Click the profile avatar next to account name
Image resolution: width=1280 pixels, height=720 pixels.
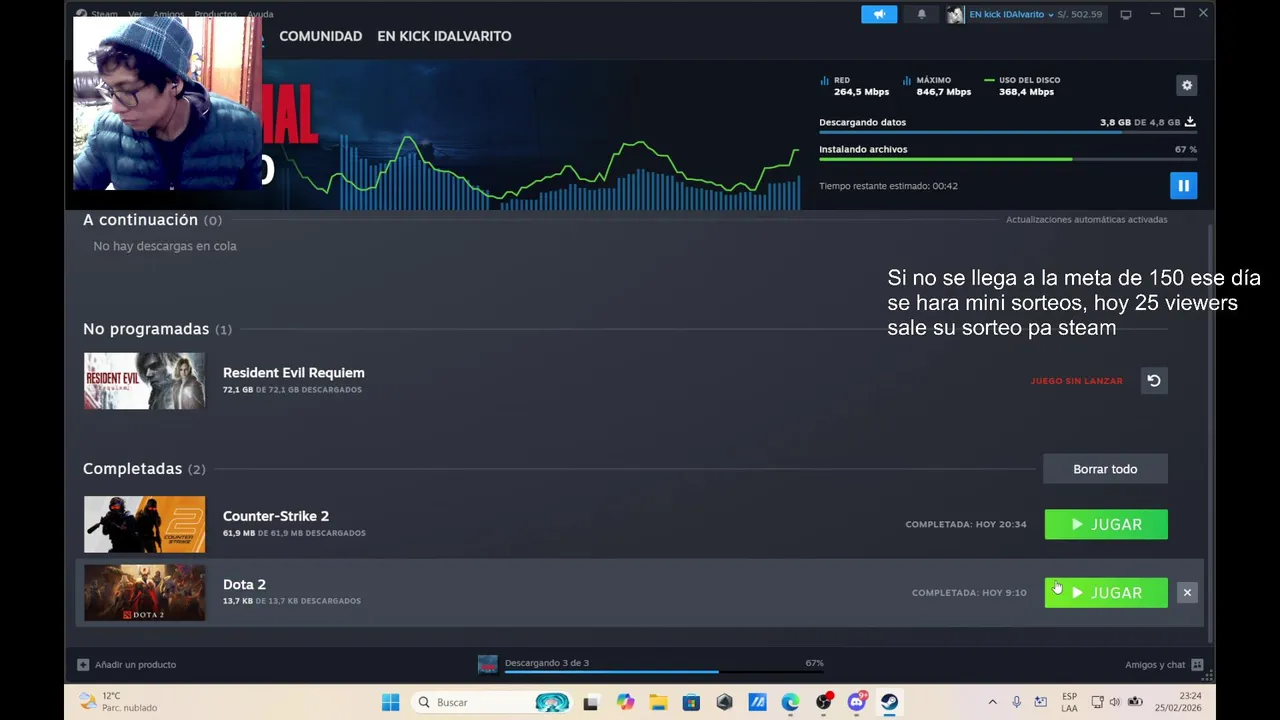point(956,14)
